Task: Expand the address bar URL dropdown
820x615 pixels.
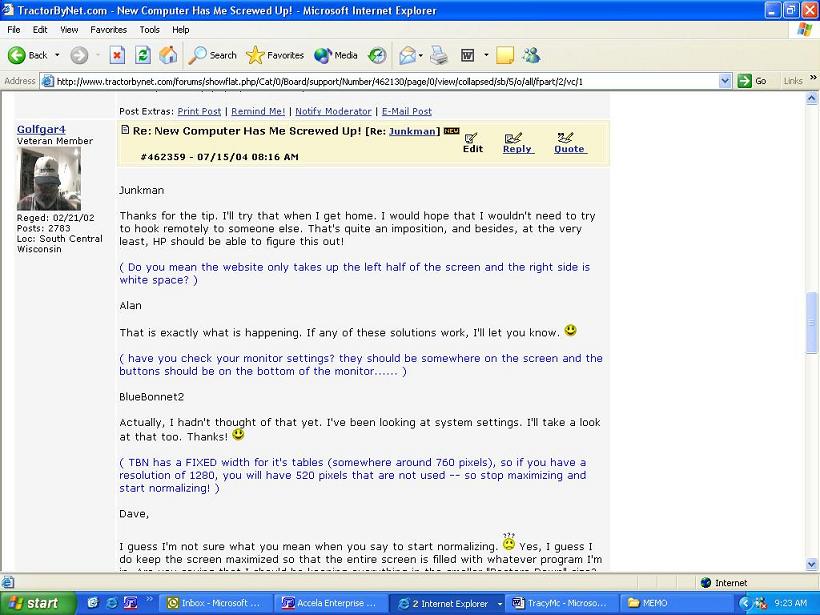Action: coord(725,81)
